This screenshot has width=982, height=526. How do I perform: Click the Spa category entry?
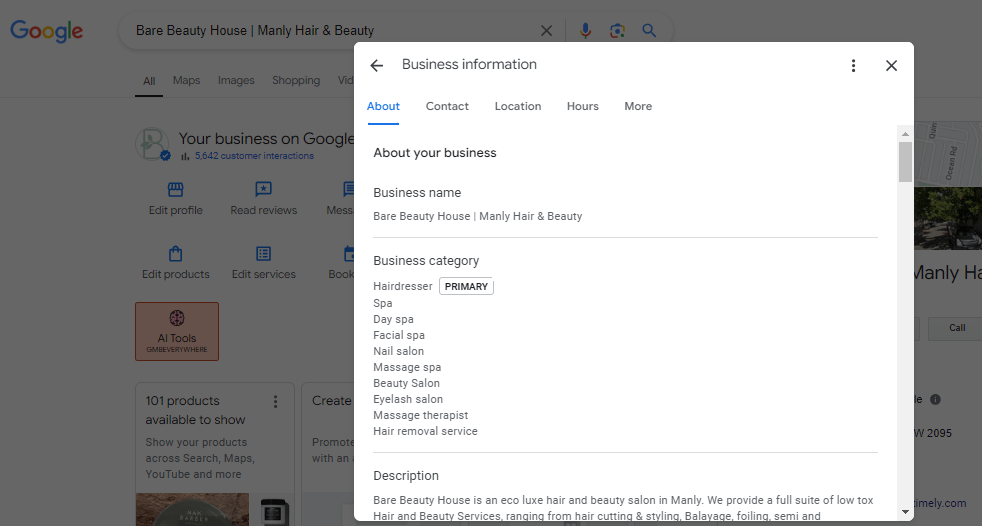383,303
